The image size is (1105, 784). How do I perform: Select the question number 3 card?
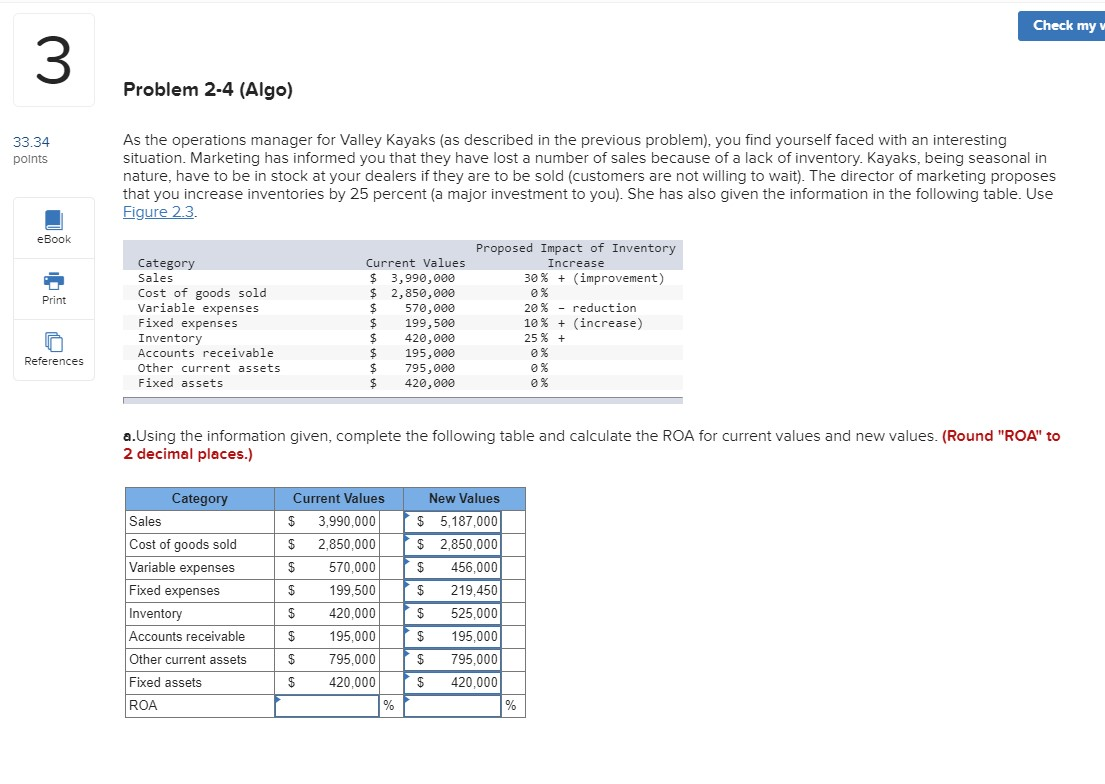(x=53, y=59)
